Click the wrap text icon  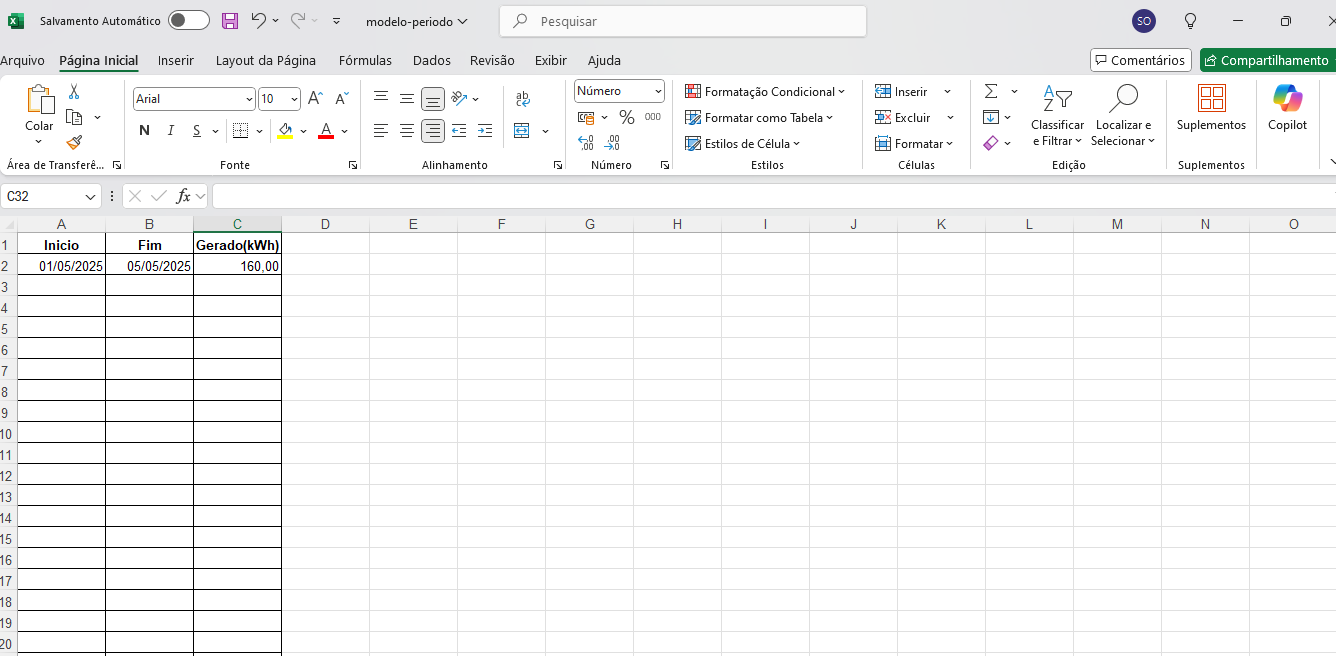pos(522,99)
